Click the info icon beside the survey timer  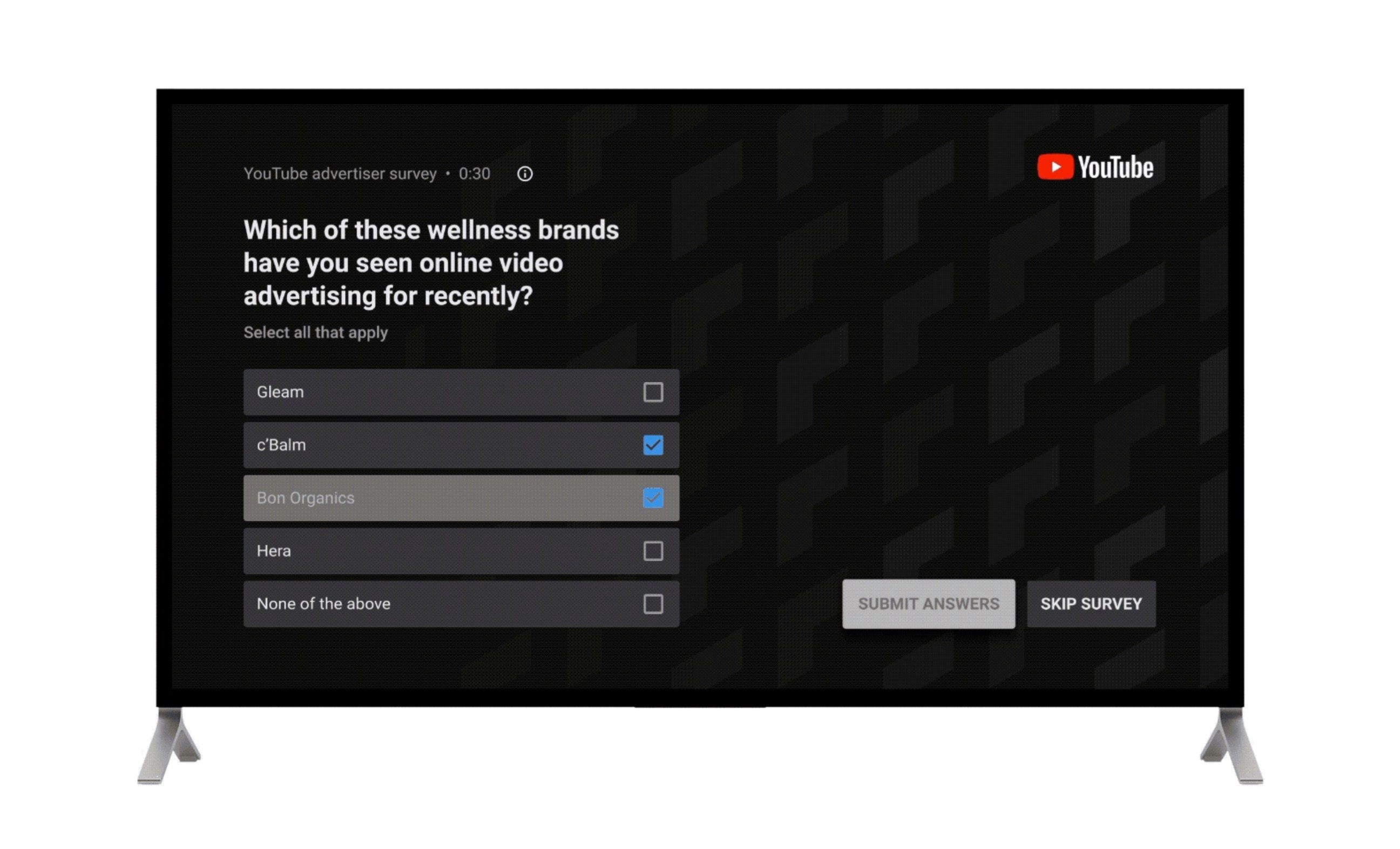[524, 174]
